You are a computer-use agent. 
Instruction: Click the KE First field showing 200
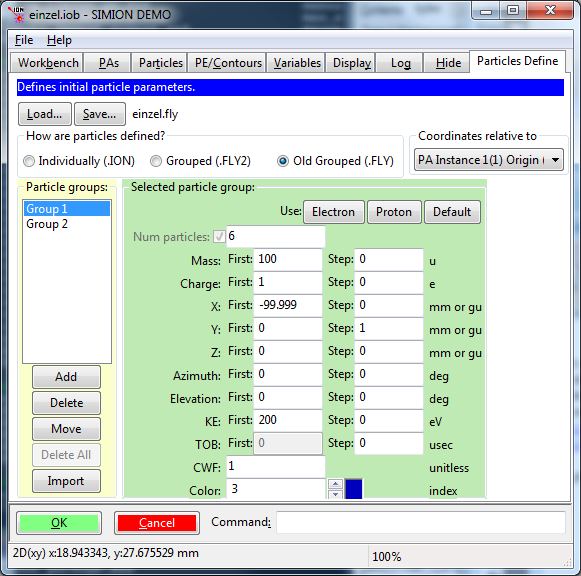point(288,420)
